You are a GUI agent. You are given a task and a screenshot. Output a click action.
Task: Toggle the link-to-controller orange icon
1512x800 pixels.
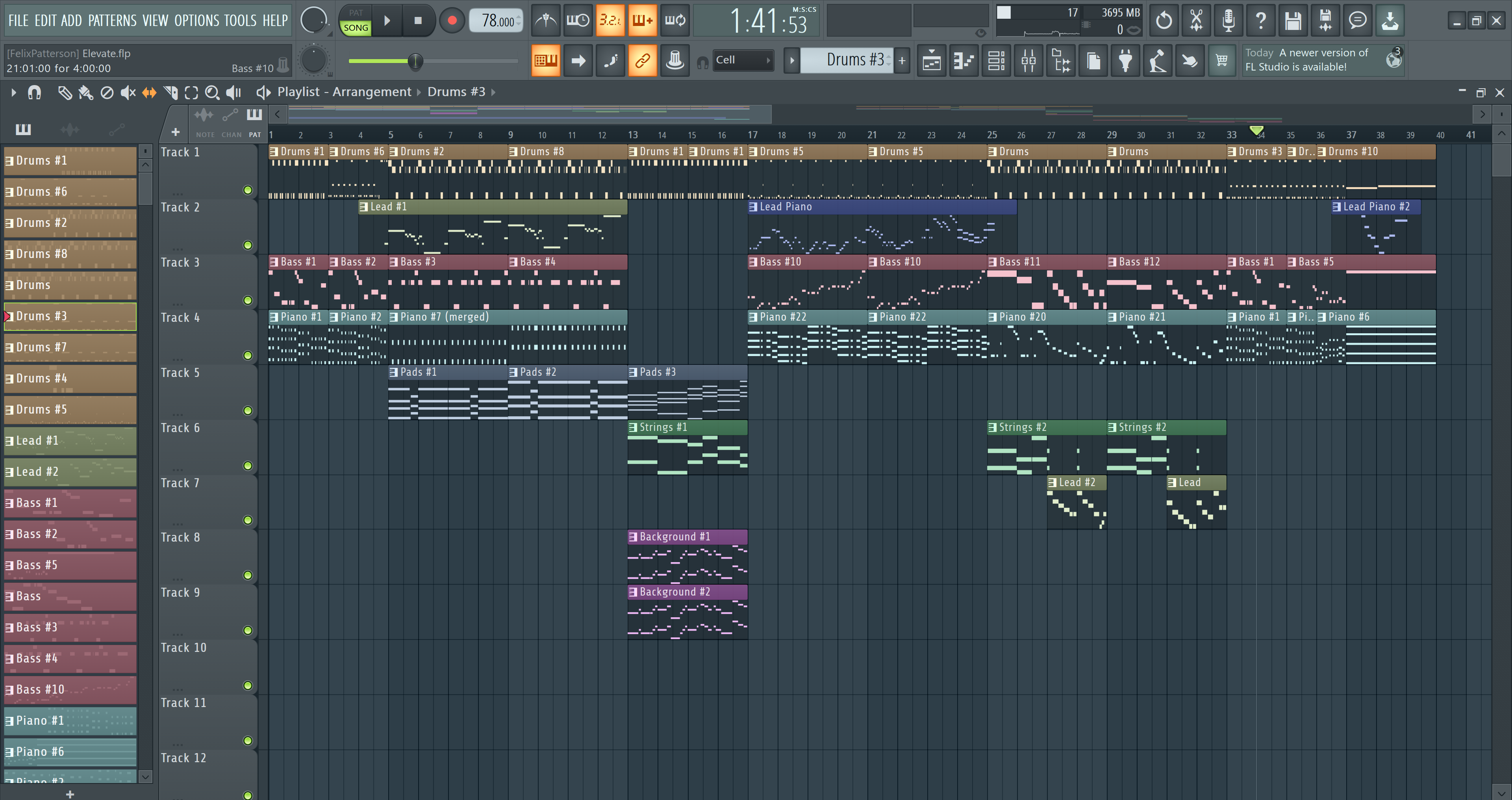(642, 61)
